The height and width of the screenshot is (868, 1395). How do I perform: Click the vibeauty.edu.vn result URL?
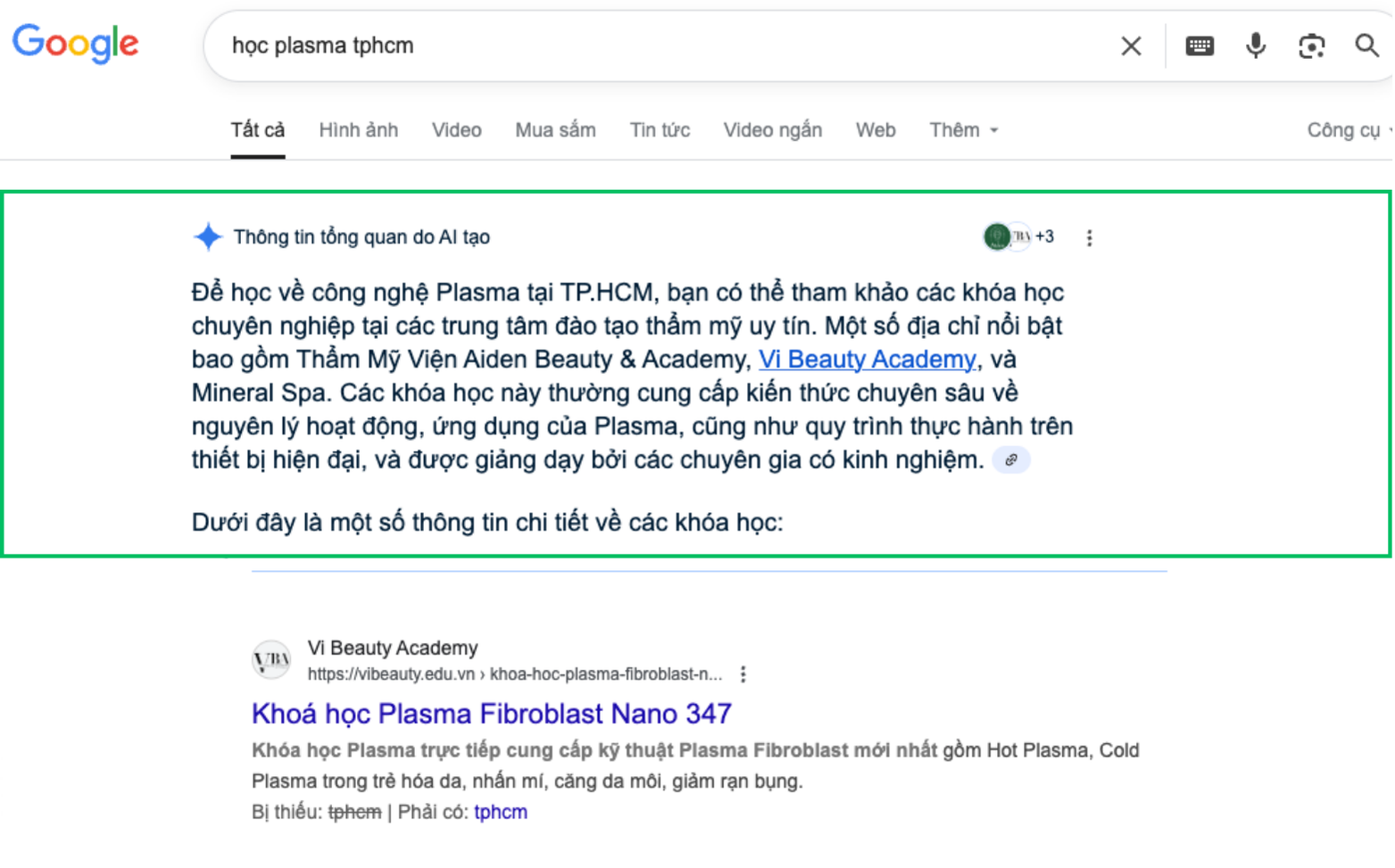(515, 674)
